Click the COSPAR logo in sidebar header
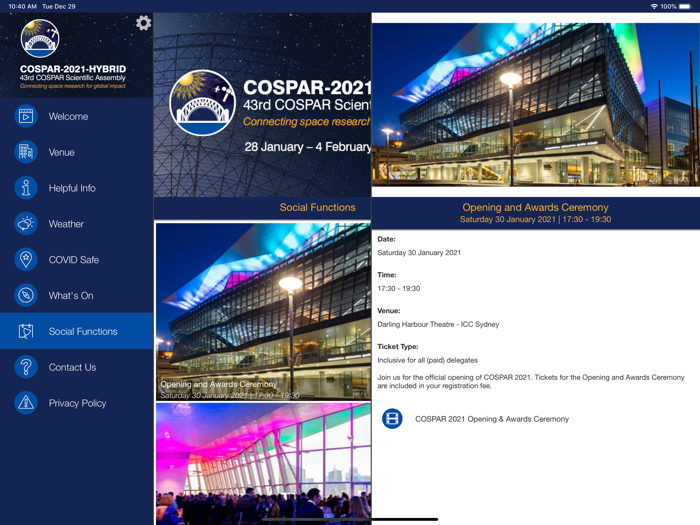The width and height of the screenshot is (700, 525). click(40, 38)
